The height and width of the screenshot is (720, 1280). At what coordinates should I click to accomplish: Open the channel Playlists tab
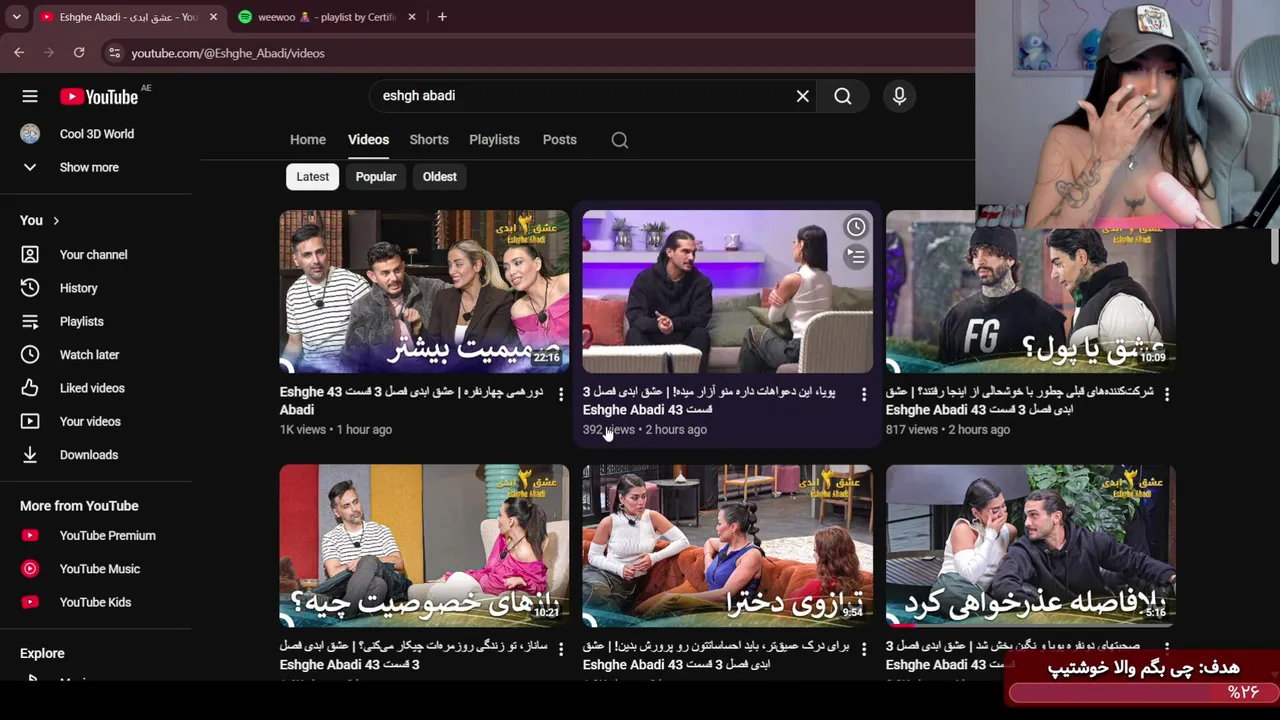(494, 140)
